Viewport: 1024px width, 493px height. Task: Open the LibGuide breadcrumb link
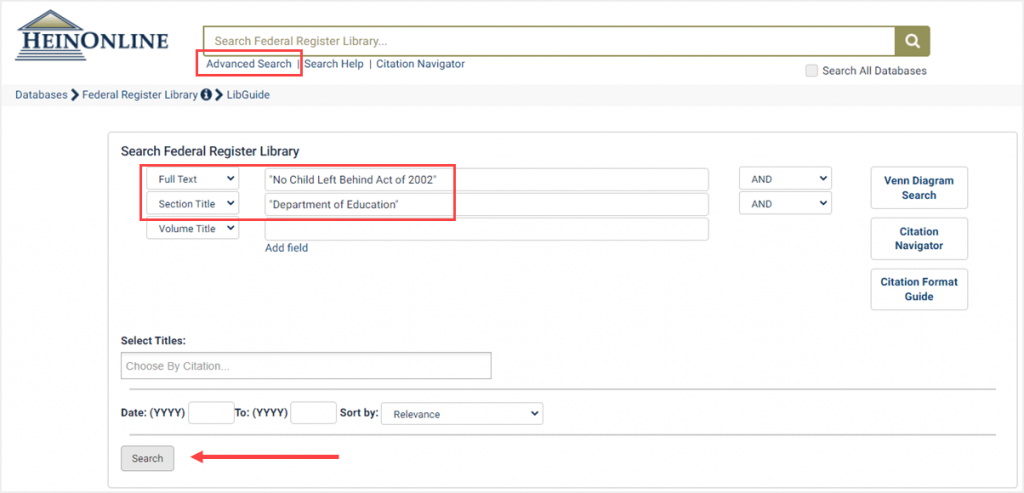(x=248, y=95)
